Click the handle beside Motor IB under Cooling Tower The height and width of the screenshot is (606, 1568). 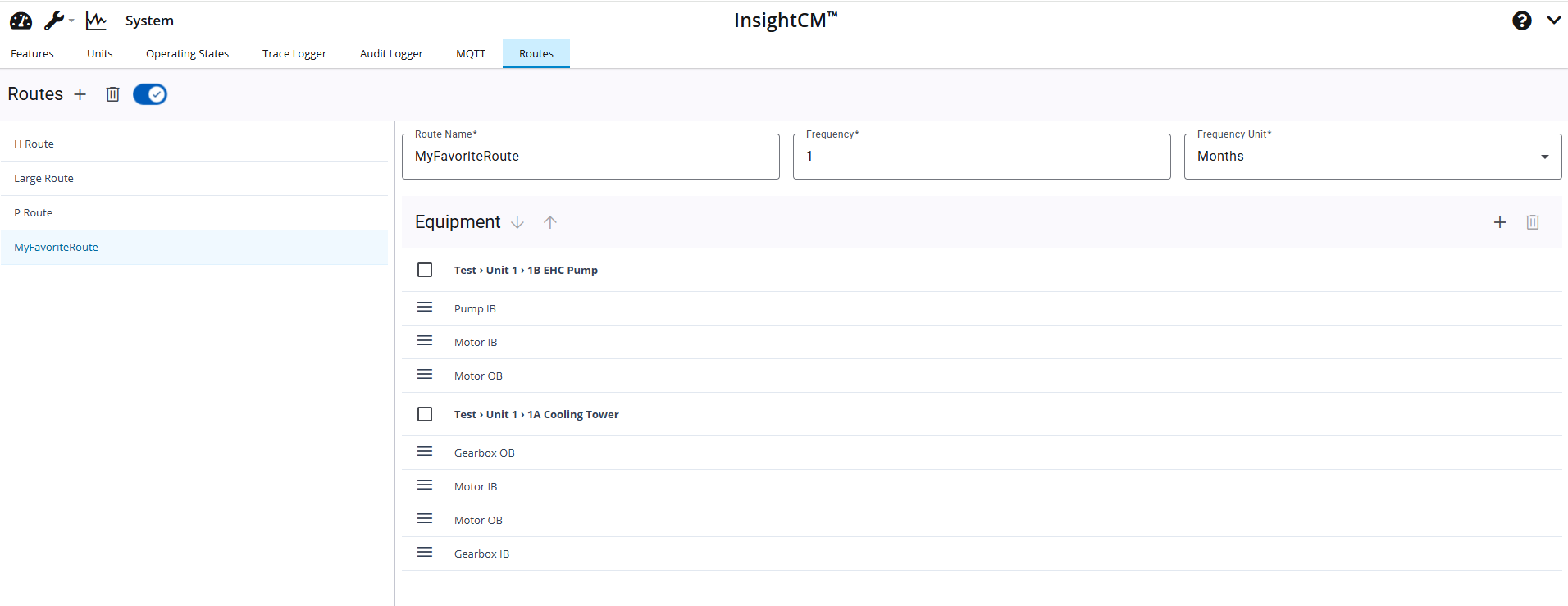point(425,485)
